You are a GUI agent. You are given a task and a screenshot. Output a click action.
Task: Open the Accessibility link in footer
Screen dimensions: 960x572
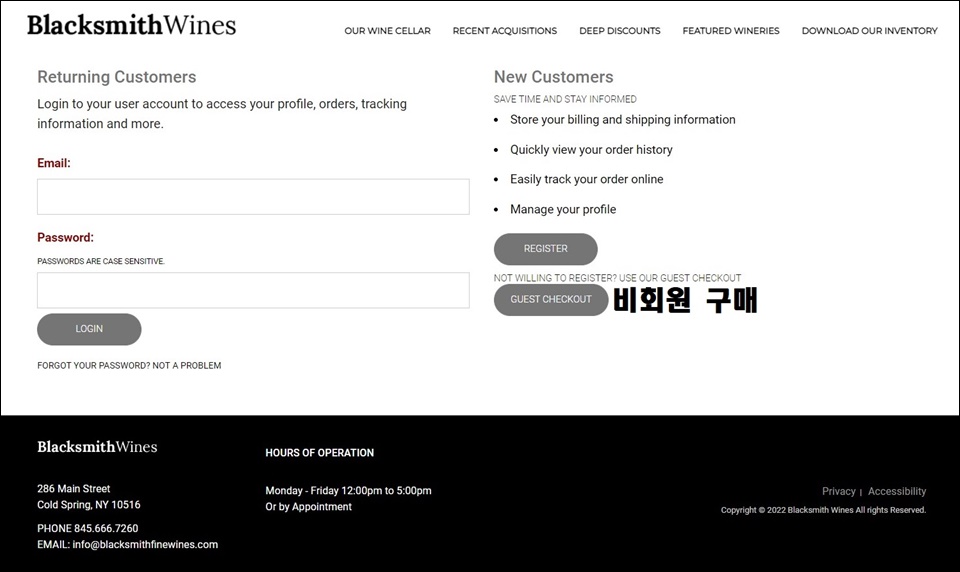pos(897,491)
